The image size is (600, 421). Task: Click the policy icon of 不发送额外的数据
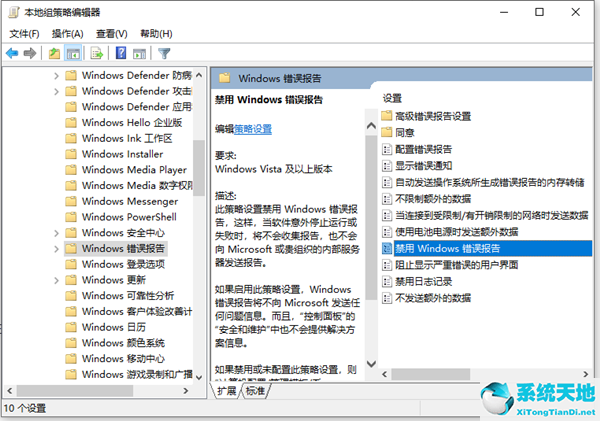[387, 298]
